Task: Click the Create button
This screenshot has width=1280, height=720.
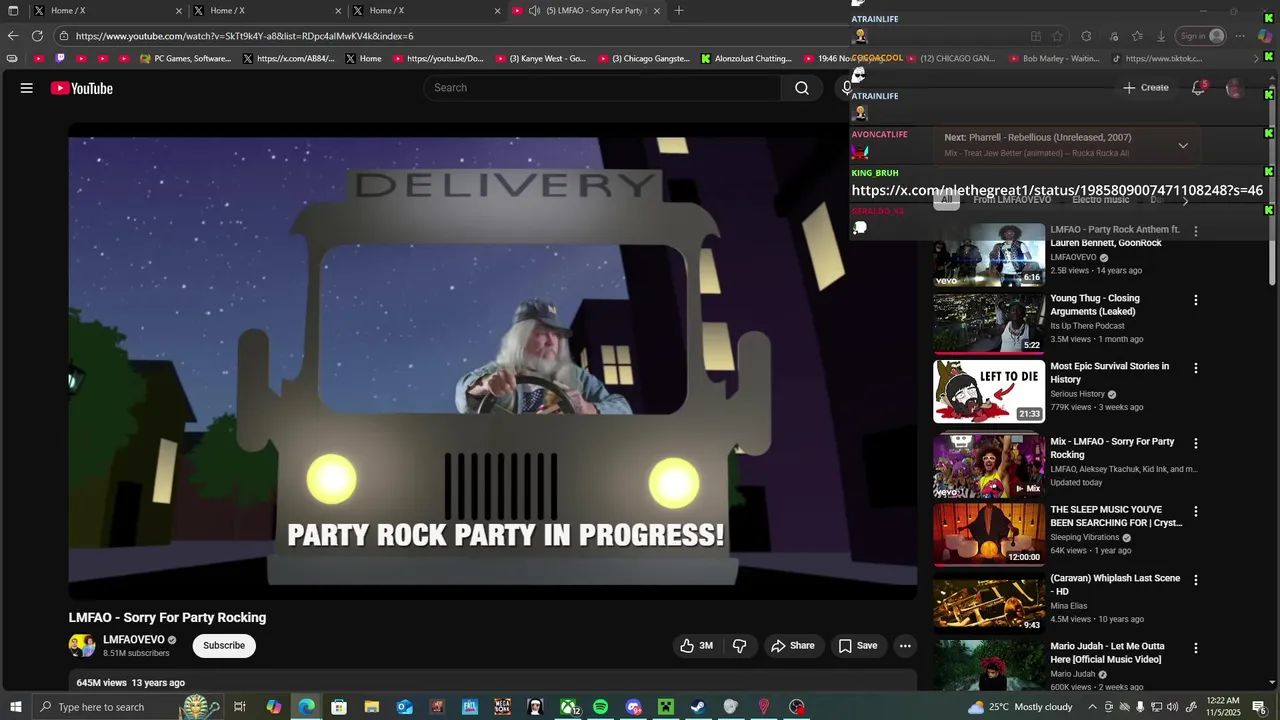Action: pyautogui.click(x=1145, y=88)
